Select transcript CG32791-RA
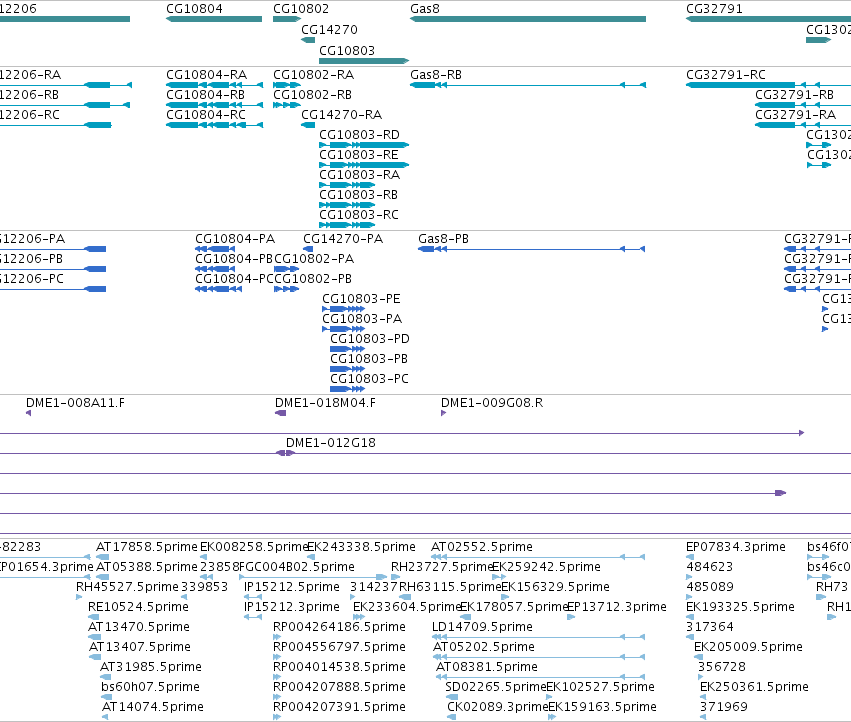Image resolution: width=851 pixels, height=722 pixels. [x=803, y=125]
